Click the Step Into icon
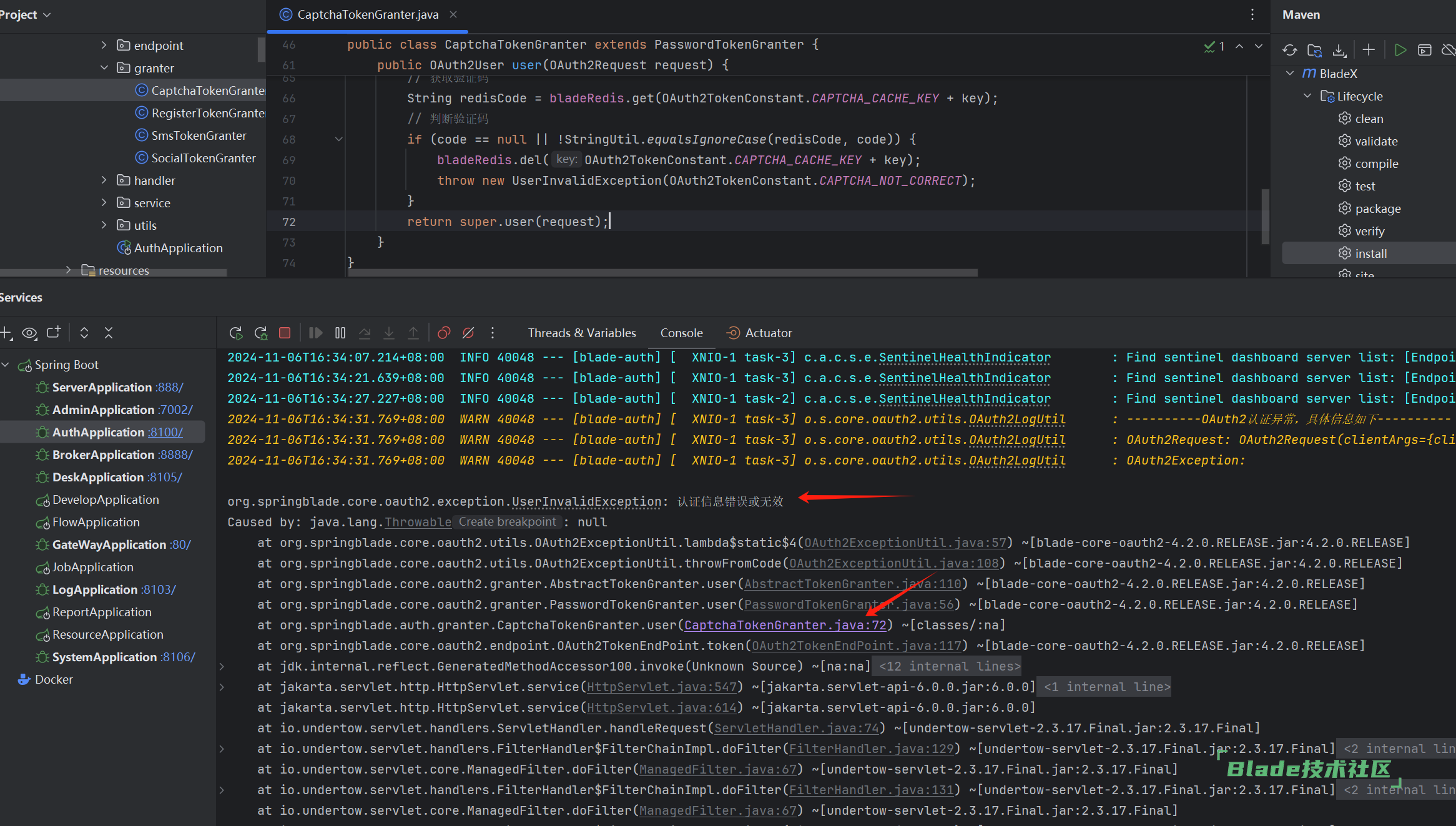The image size is (1456, 826). [389, 333]
